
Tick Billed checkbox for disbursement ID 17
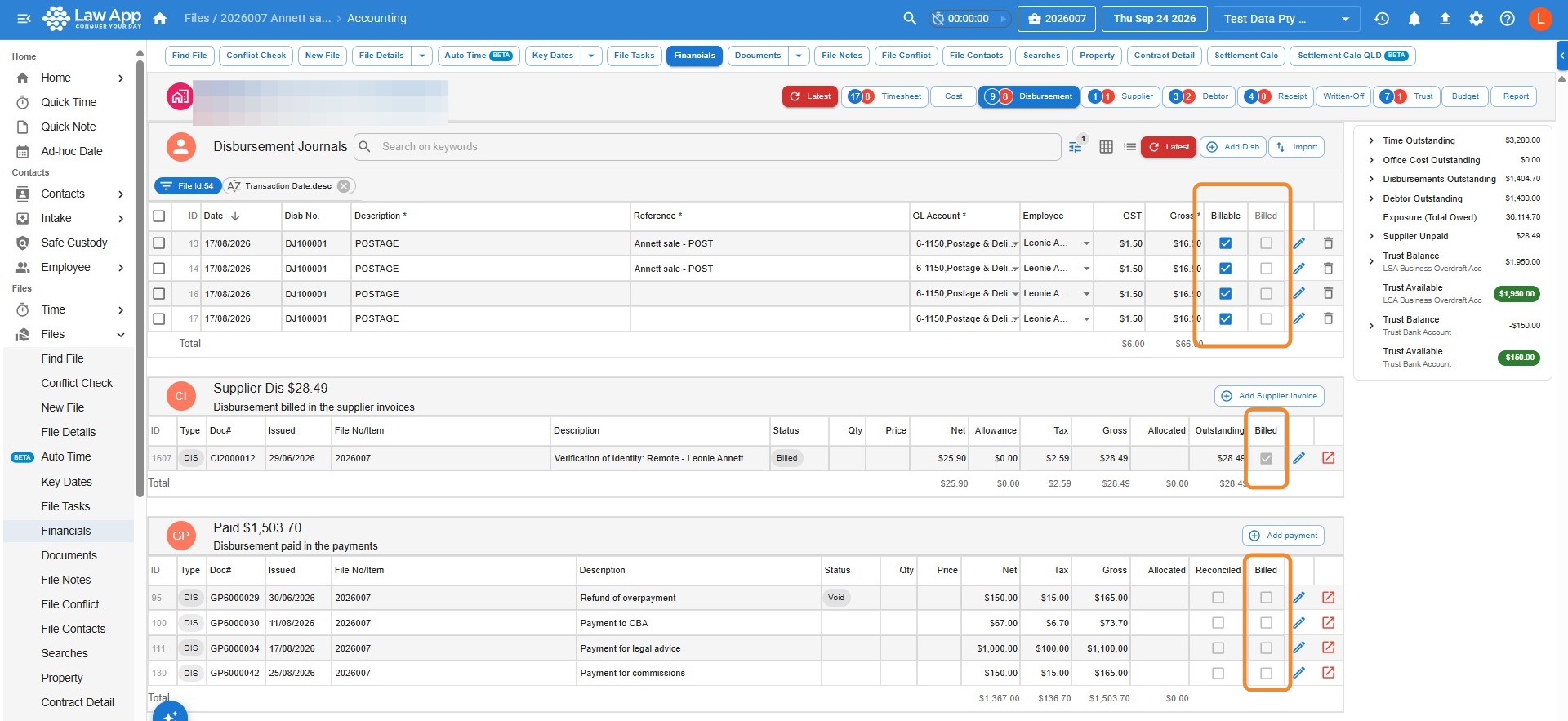tap(1266, 318)
